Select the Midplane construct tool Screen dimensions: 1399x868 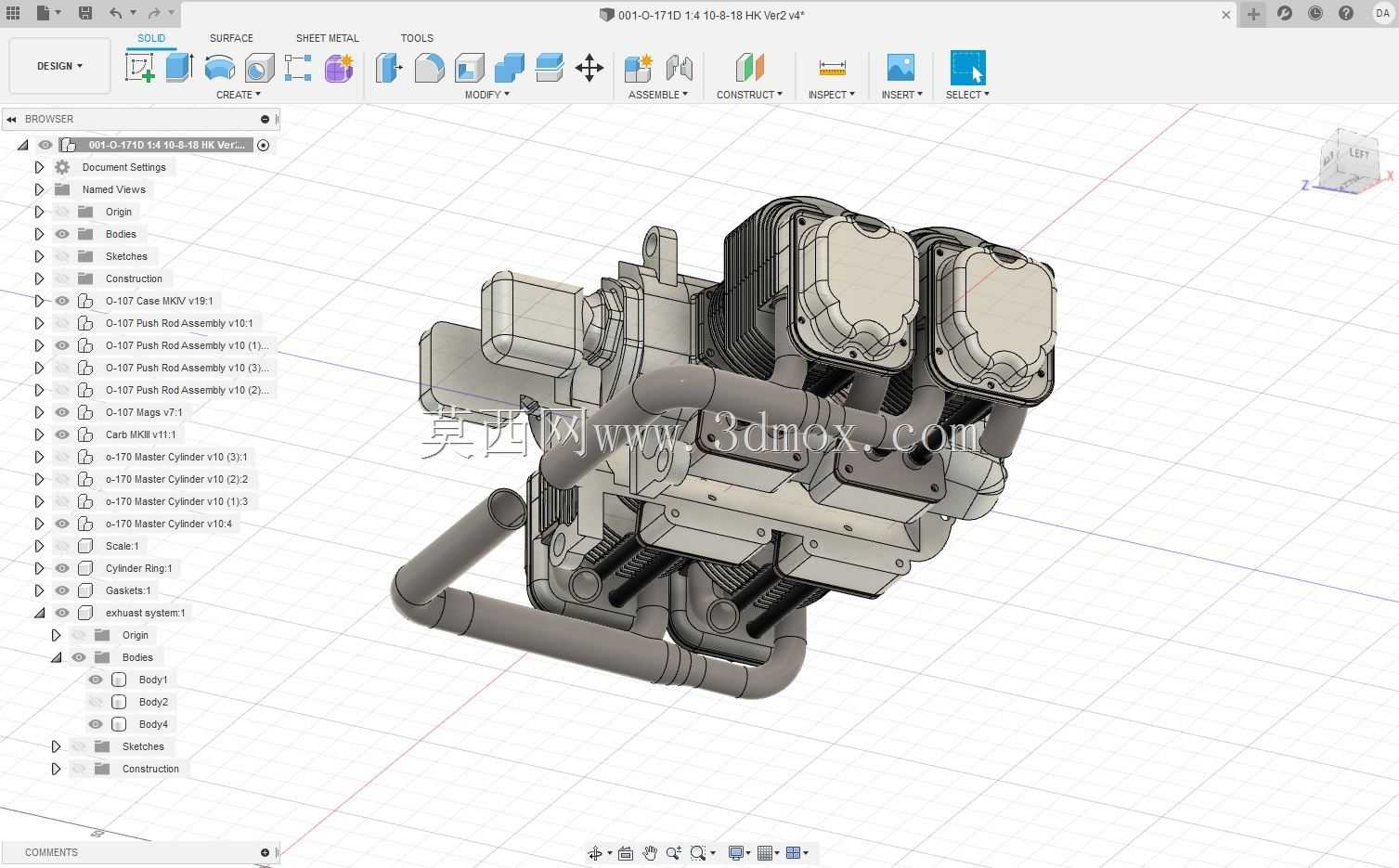749,68
